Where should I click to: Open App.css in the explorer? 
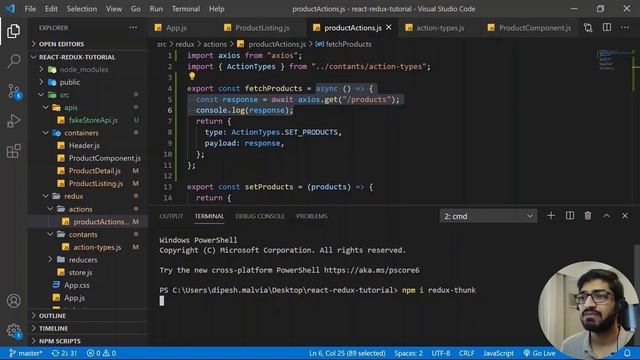[88, 285]
